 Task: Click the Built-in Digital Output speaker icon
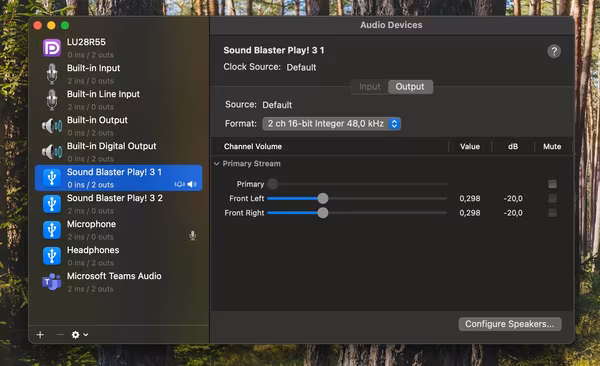click(x=52, y=152)
